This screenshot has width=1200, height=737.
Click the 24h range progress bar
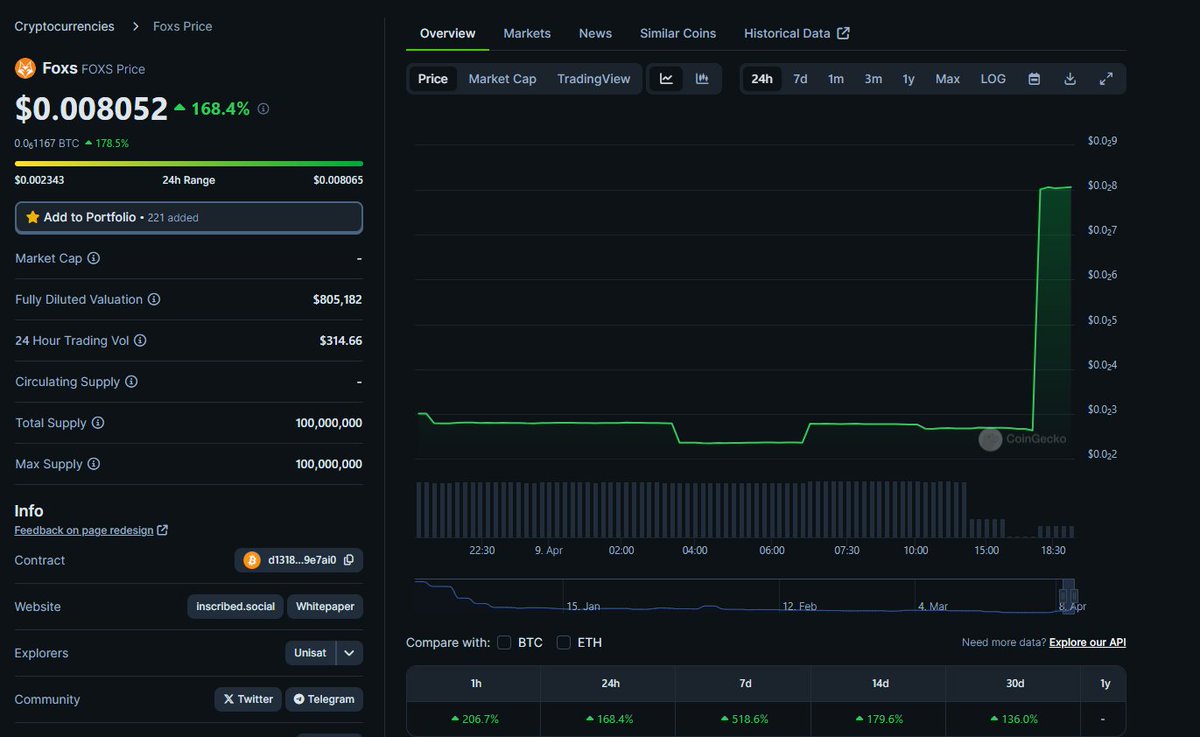pyautogui.click(x=189, y=163)
